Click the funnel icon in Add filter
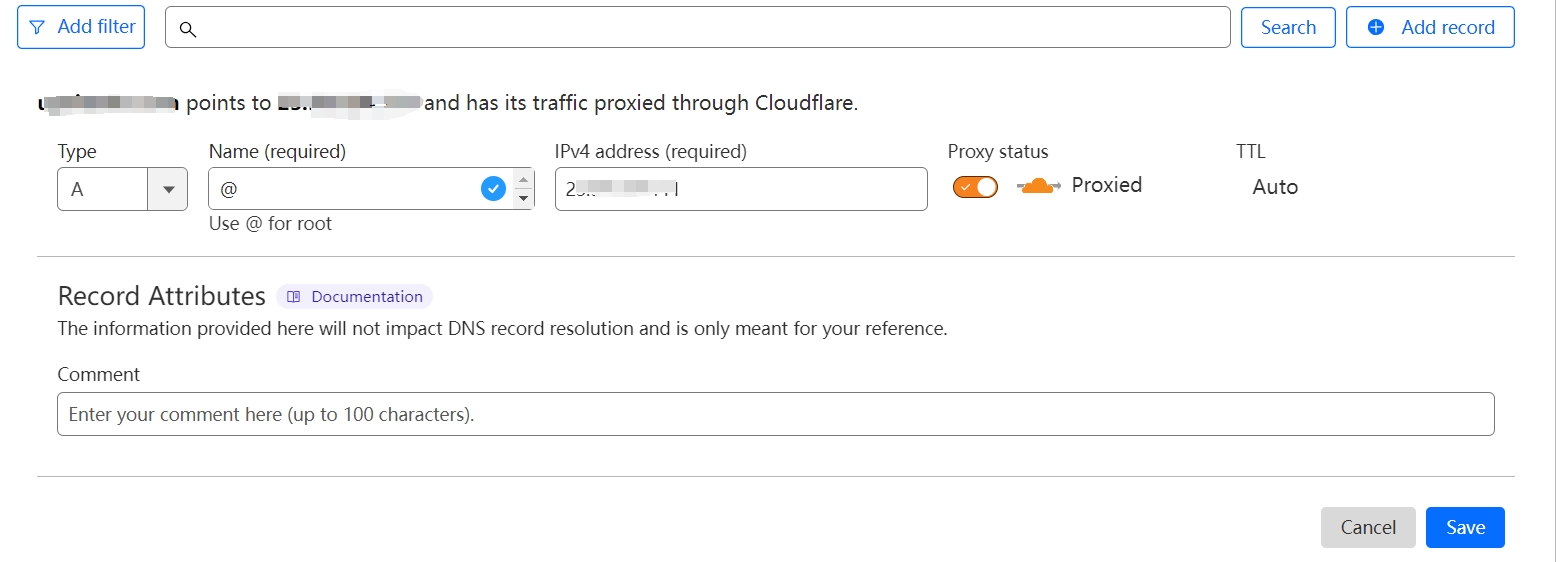 37,28
